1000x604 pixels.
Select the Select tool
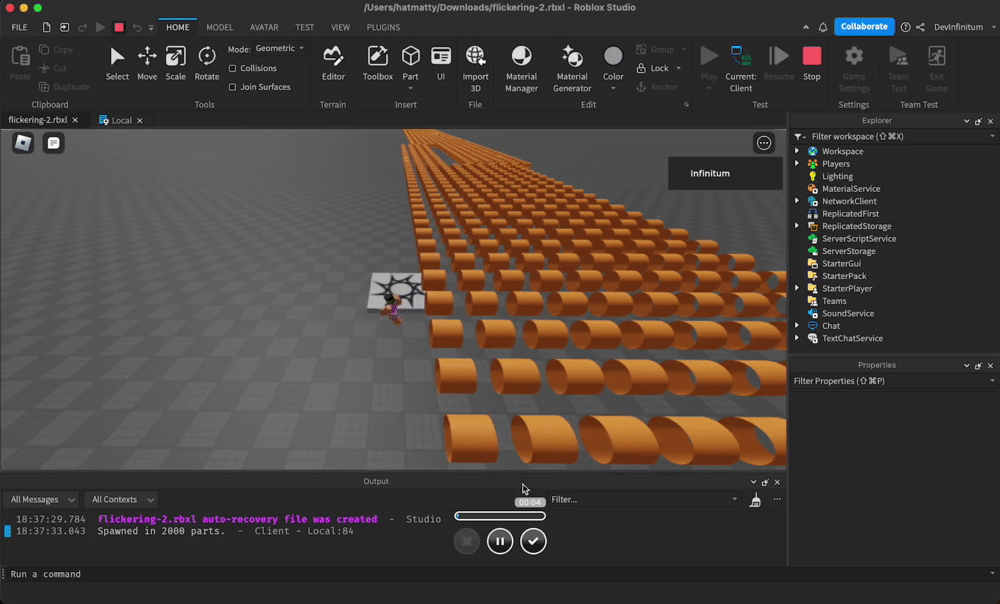tap(117, 63)
